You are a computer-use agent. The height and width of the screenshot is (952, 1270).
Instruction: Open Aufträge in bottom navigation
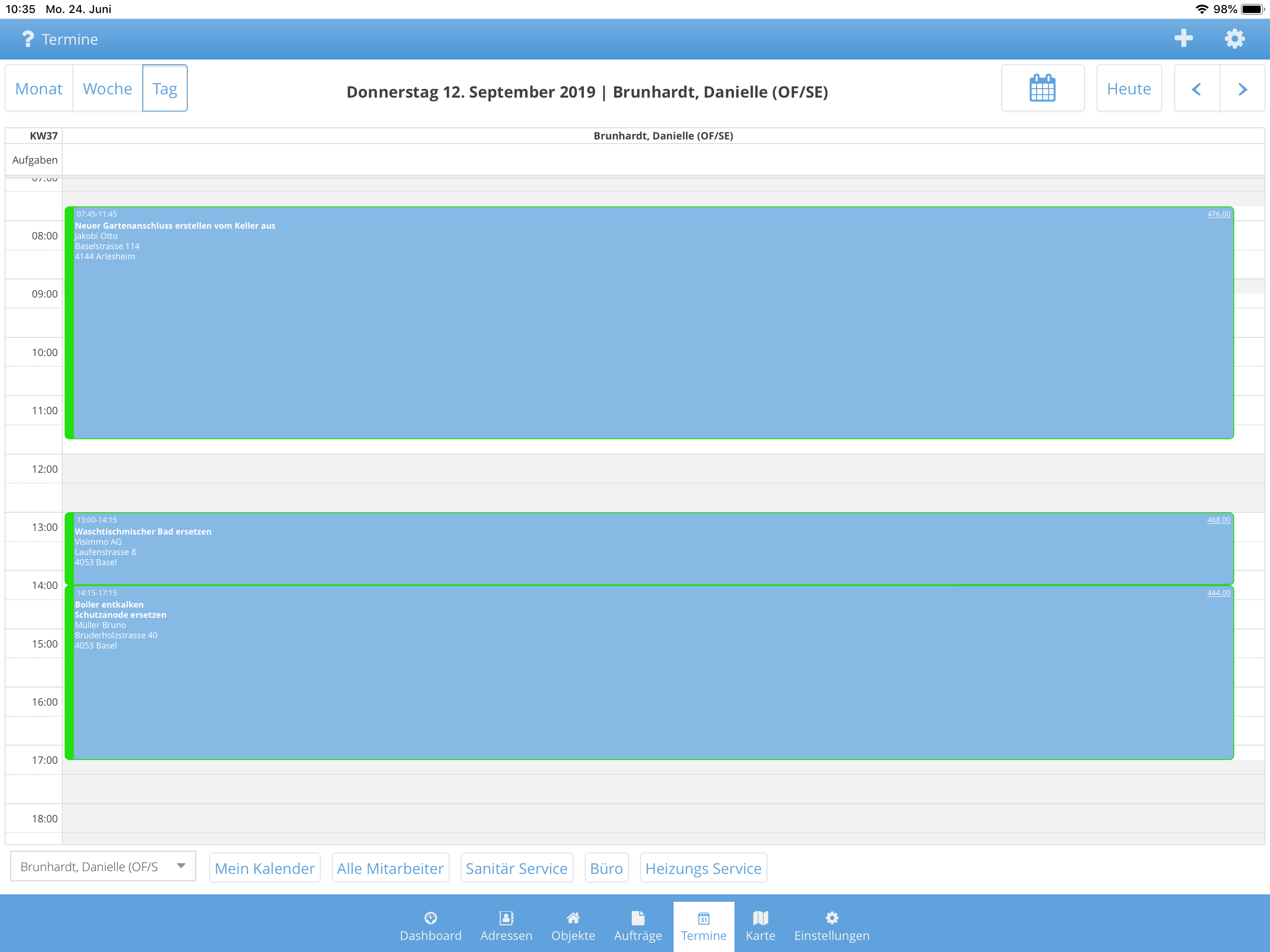[x=638, y=926]
